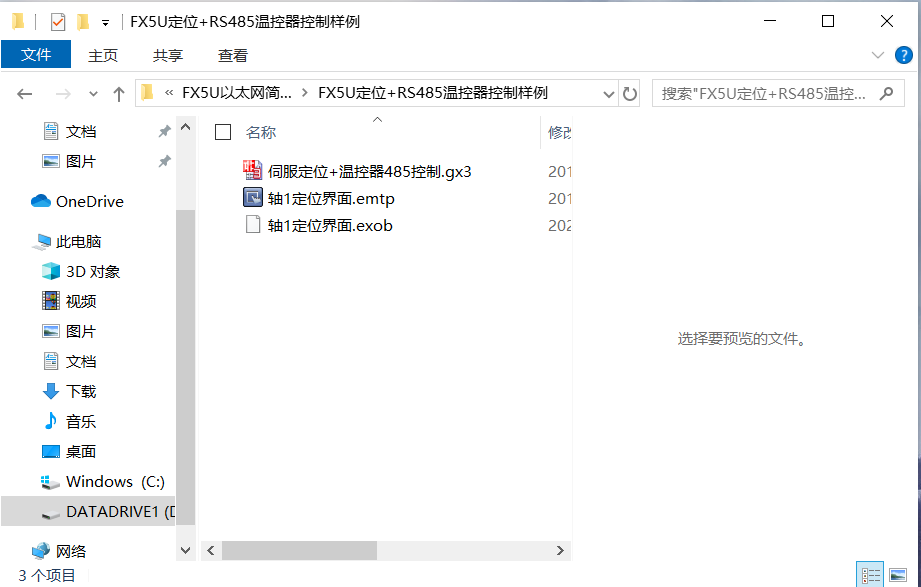Open the quick access toolbar customize dropdown
Image resolution: width=921 pixels, height=587 pixels.
click(x=105, y=24)
